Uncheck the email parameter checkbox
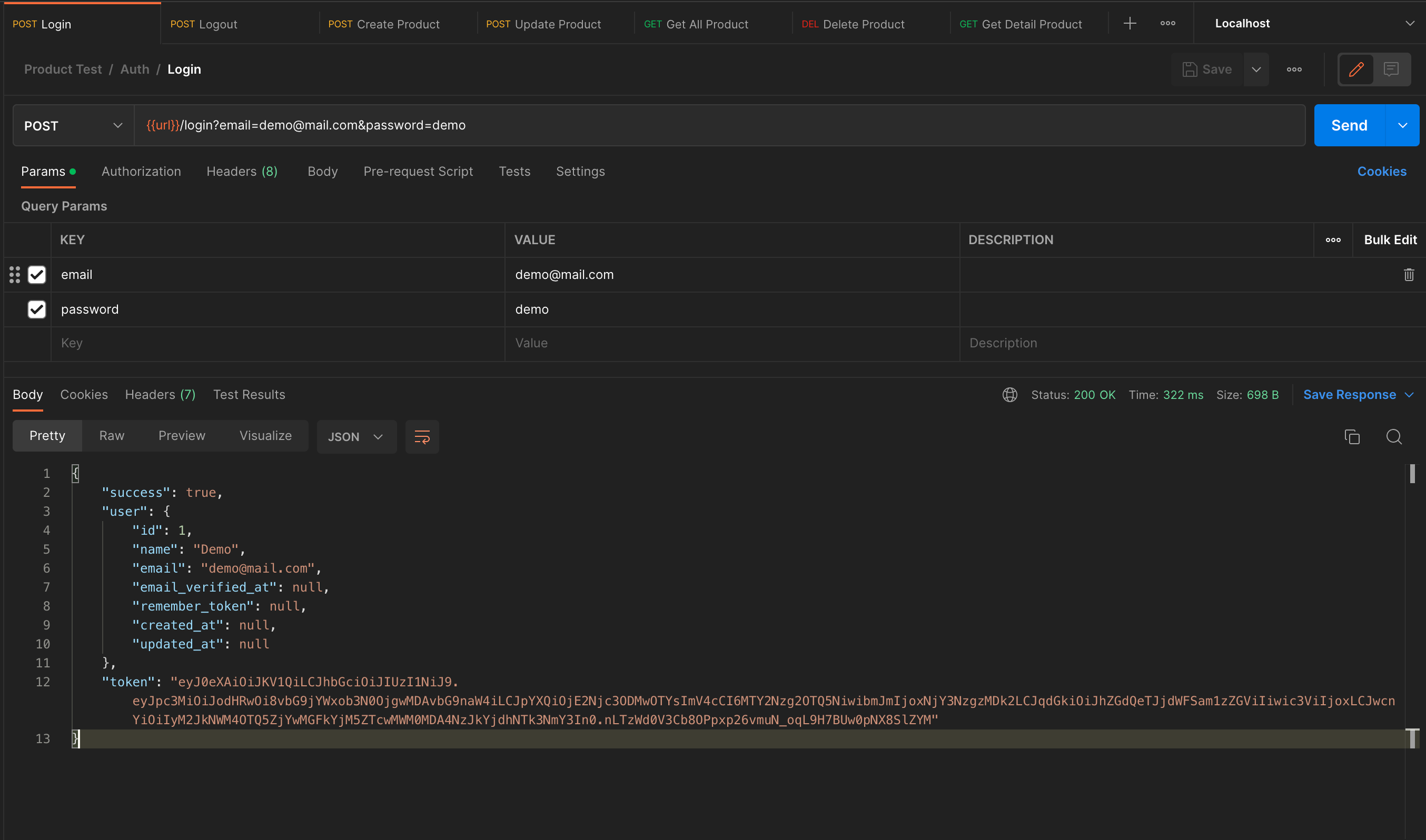The width and height of the screenshot is (1426, 840). coord(37,275)
